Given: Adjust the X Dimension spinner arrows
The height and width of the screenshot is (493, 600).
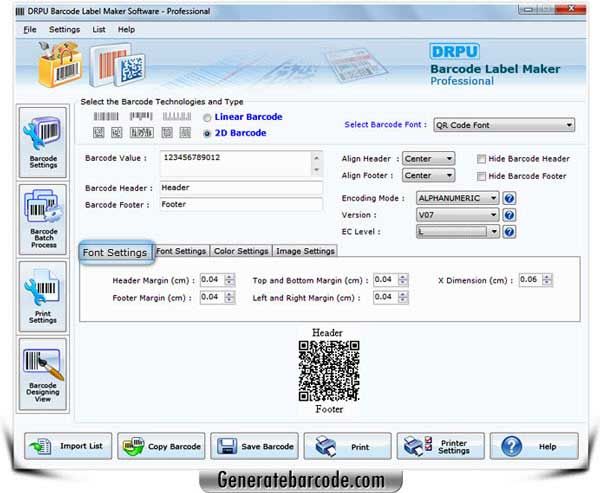Looking at the screenshot, I should click(x=548, y=280).
